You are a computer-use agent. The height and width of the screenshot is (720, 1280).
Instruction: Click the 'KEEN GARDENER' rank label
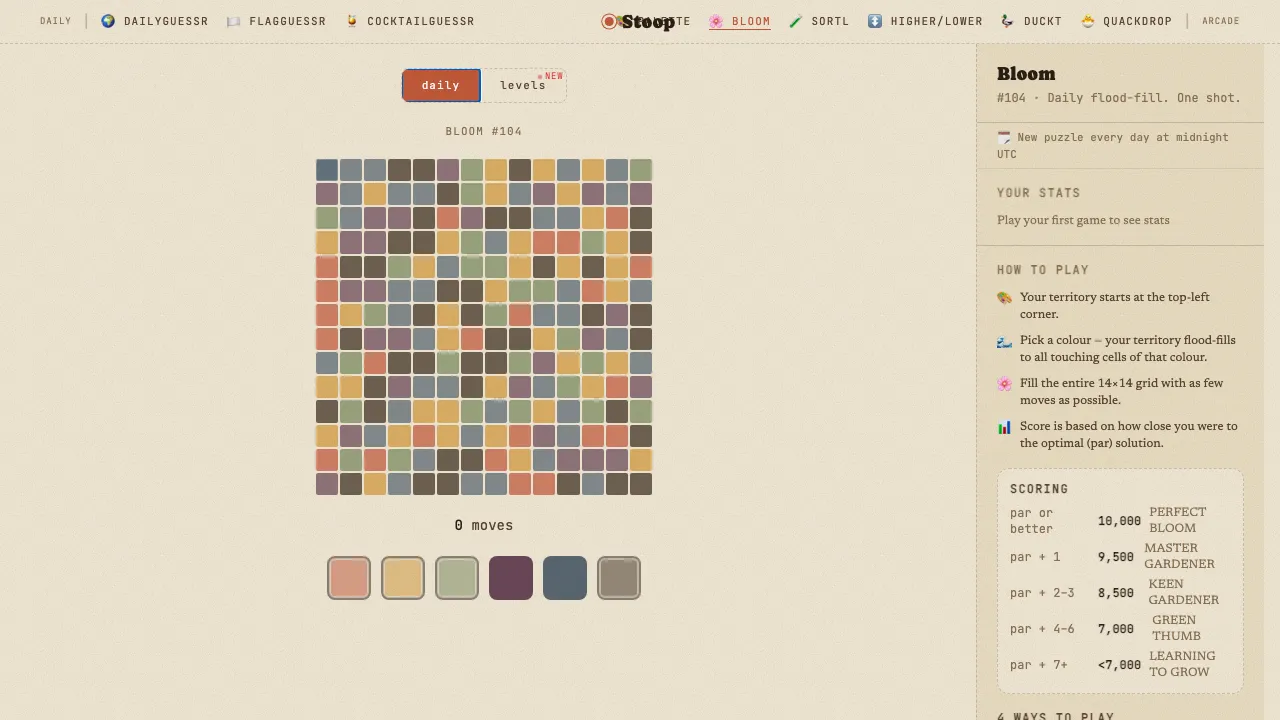pos(1184,592)
